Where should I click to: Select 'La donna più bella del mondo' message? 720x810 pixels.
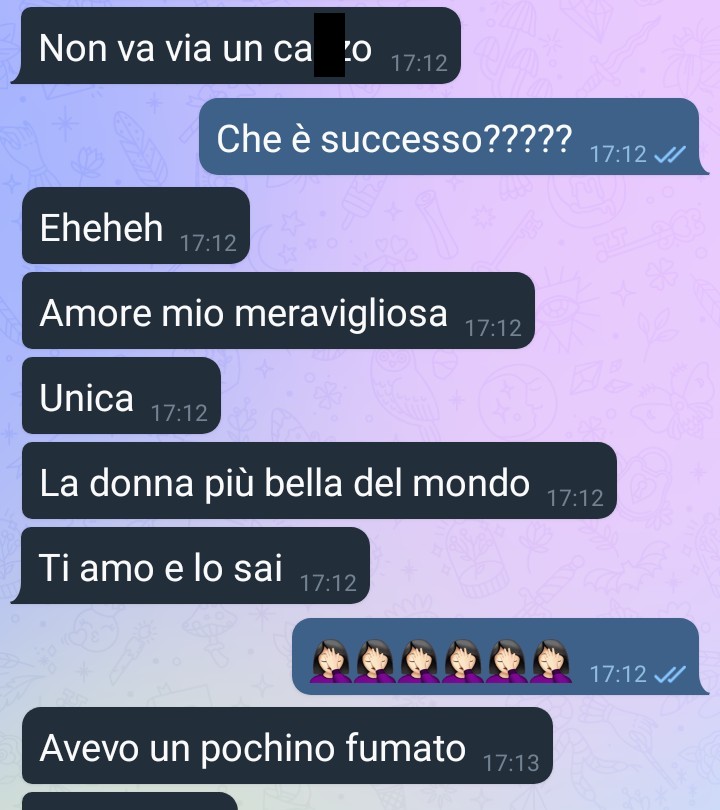319,480
